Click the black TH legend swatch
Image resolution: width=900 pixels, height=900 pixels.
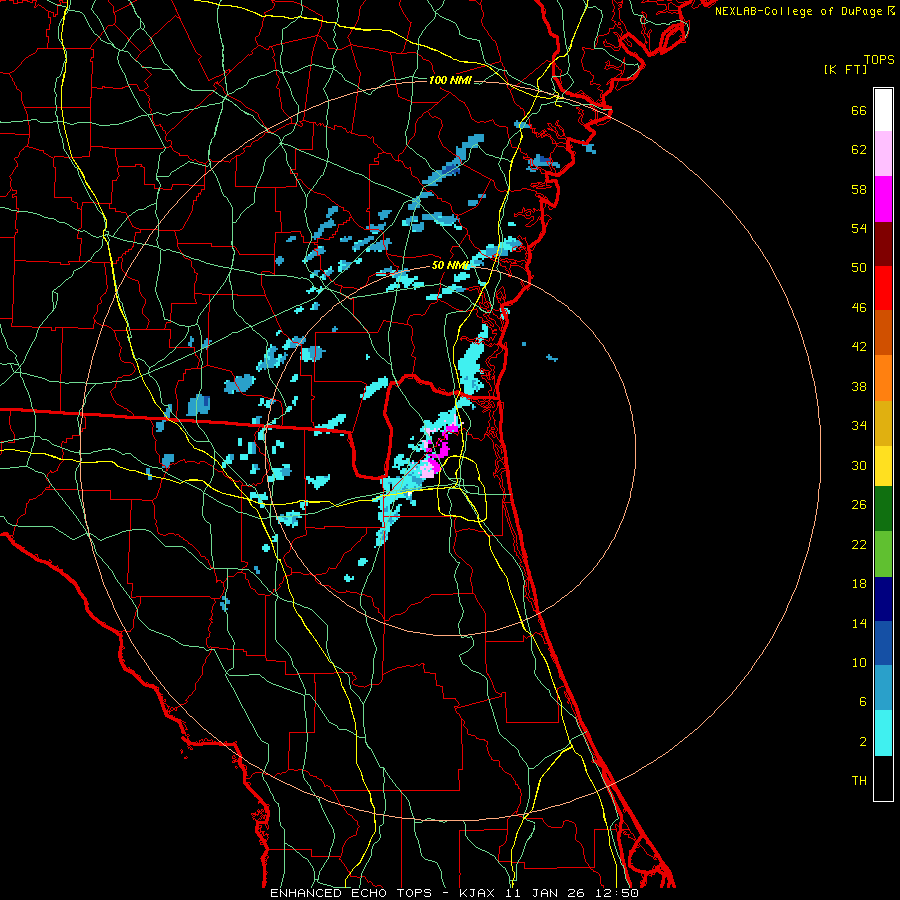[883, 778]
